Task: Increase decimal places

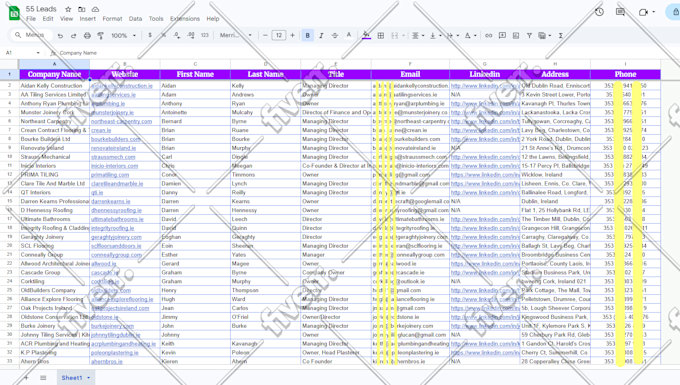Action: [191, 35]
